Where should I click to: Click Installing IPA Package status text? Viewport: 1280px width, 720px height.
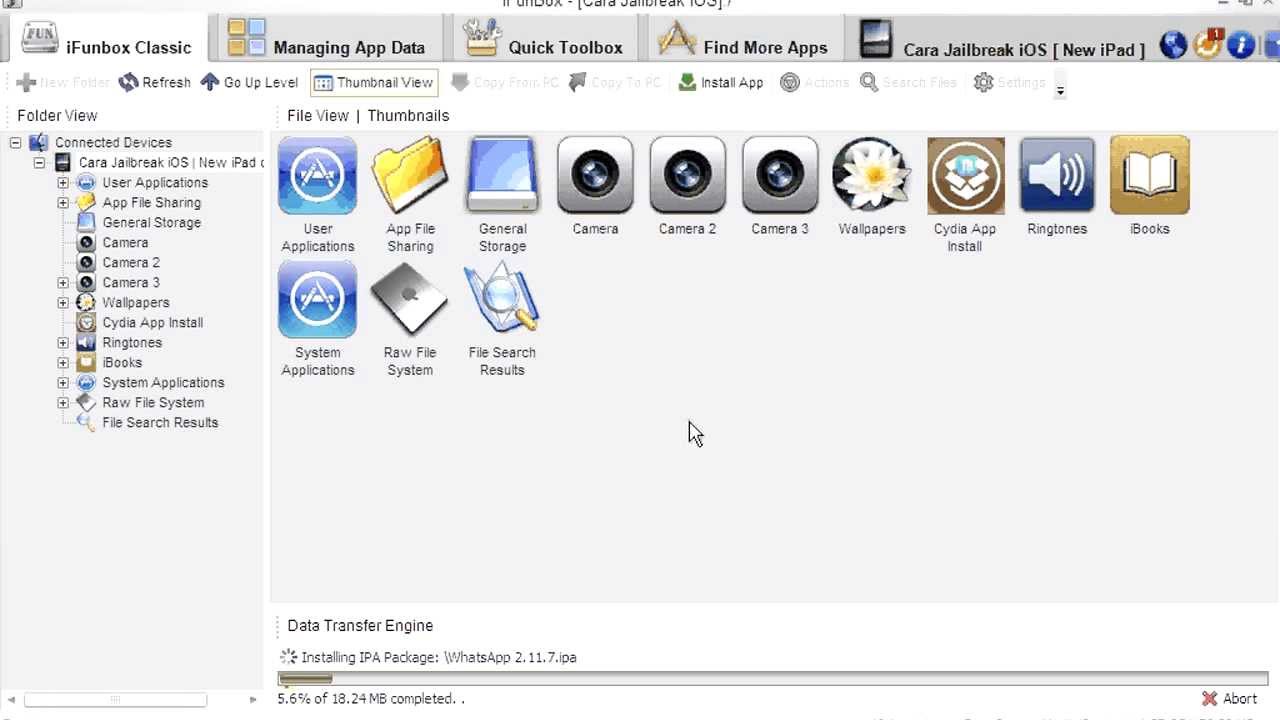coord(439,657)
